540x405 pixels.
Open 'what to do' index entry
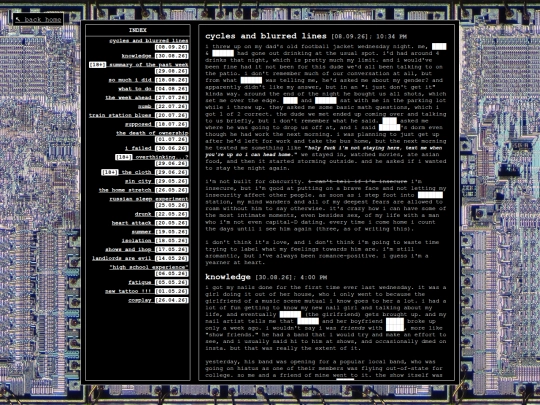point(135,89)
